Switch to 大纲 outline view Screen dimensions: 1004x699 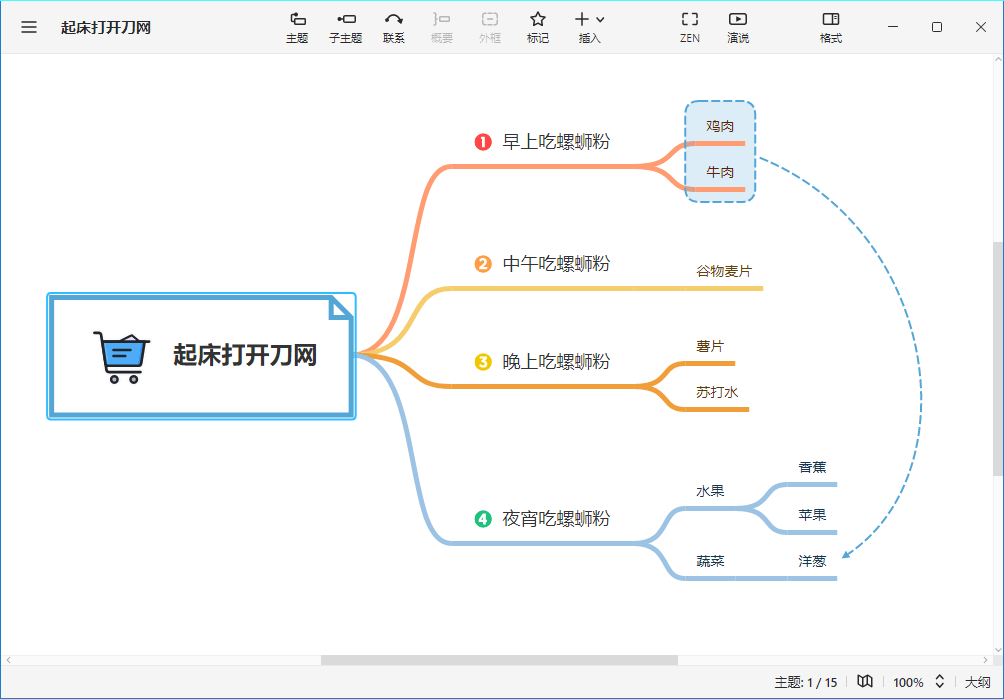[x=977, y=682]
